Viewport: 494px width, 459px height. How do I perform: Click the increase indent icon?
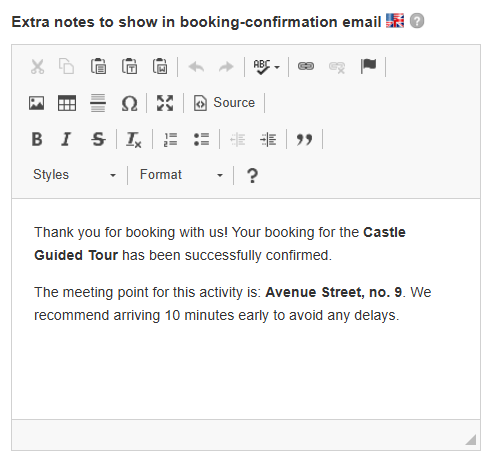[268, 140]
